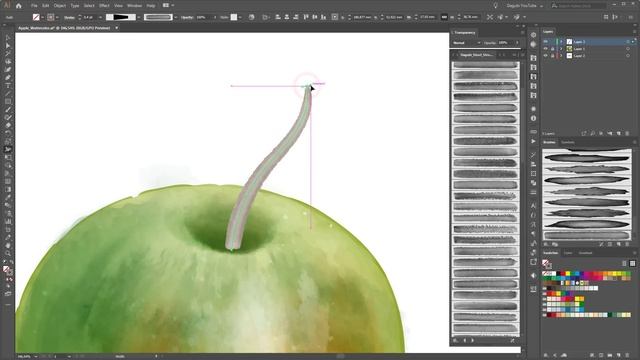Screen dimensions: 640x360
Task: Select the Eyedropper tool
Action: (8, 198)
